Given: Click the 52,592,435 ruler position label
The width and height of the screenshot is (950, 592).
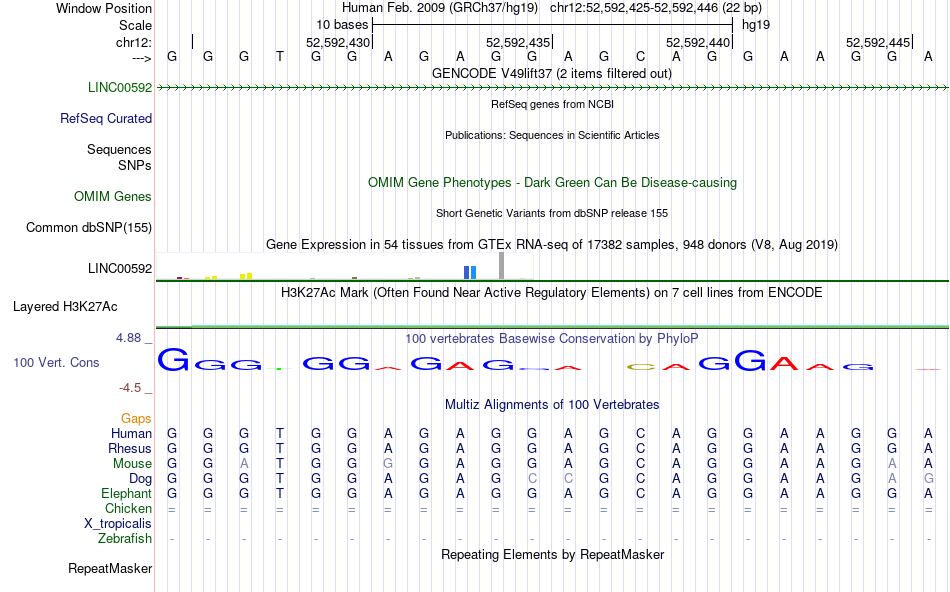Looking at the screenshot, I should tap(518, 42).
